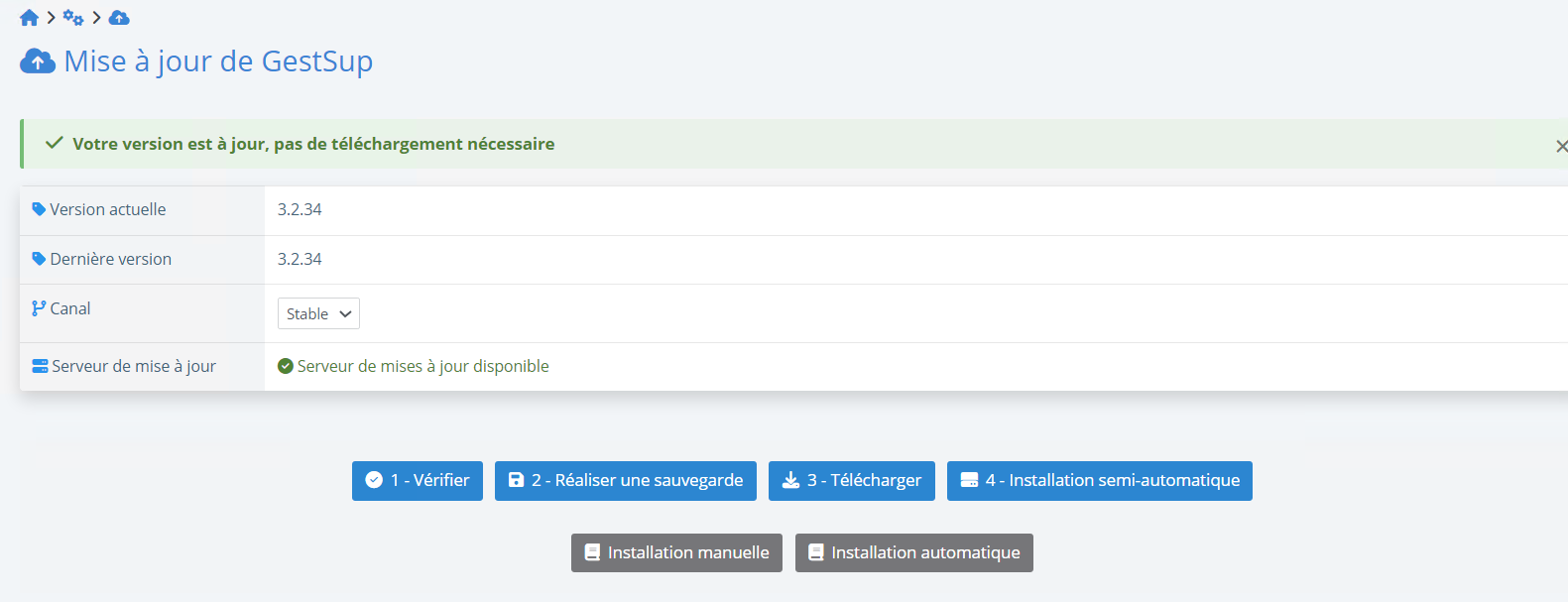
Task: Click green check icon of server availability
Action: pyautogui.click(x=286, y=366)
